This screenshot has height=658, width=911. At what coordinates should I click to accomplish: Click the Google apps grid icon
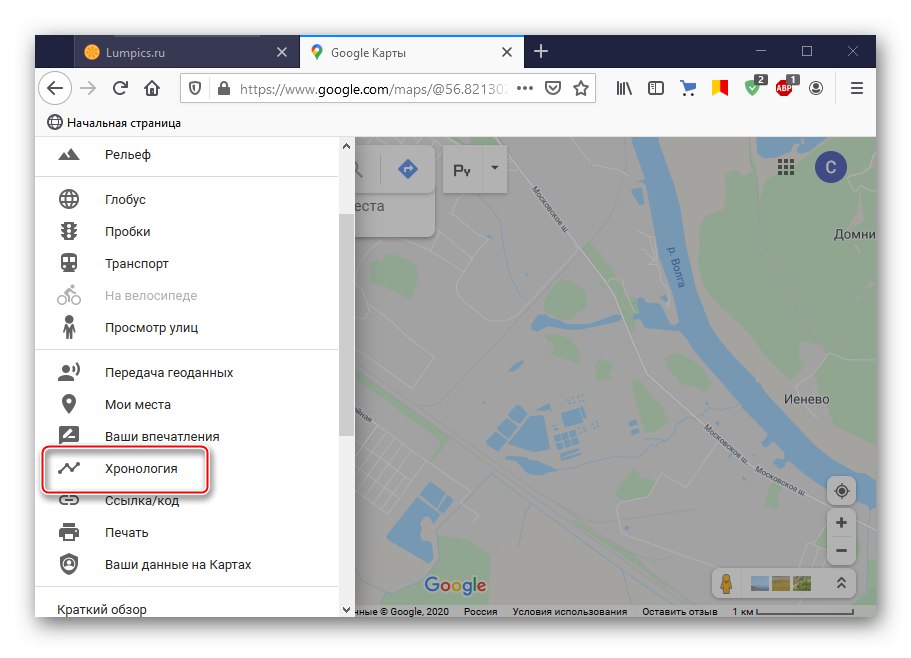coord(787,166)
